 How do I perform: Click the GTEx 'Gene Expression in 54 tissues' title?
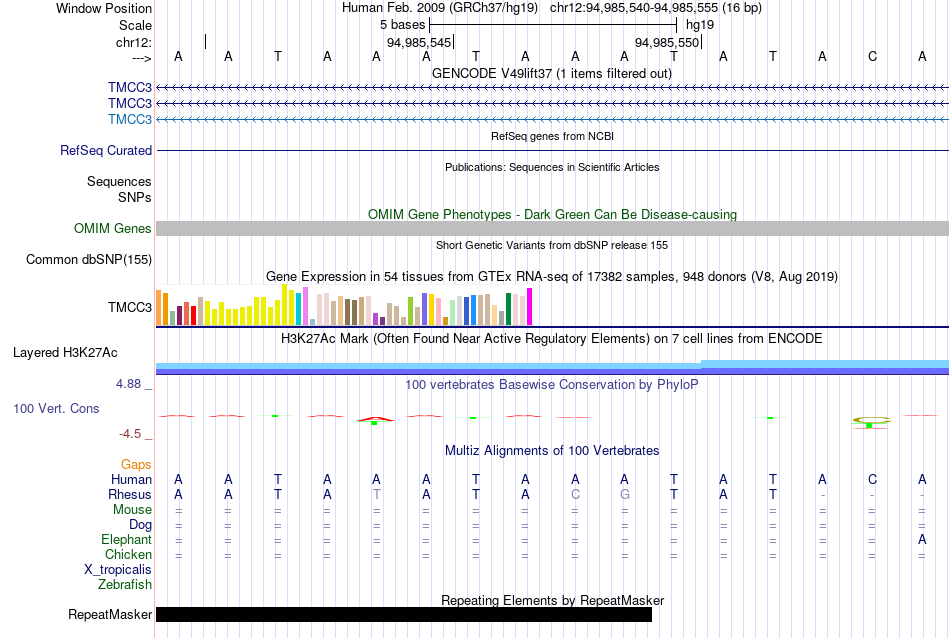point(551,277)
